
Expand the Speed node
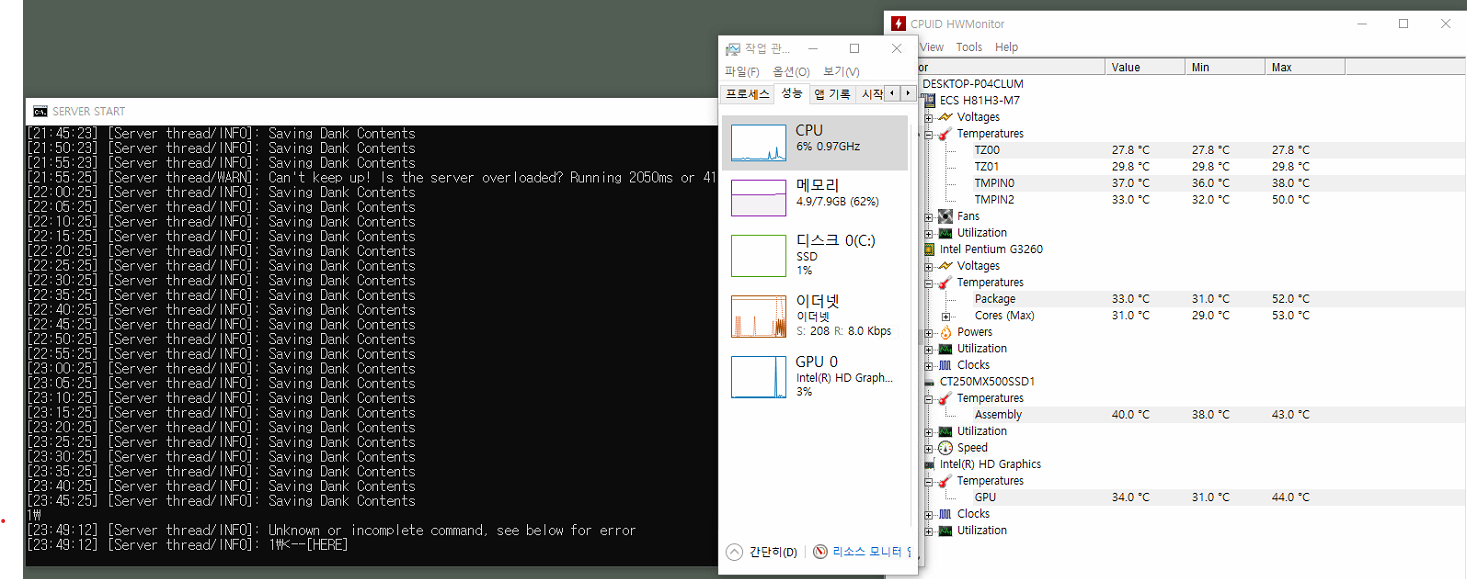click(929, 448)
